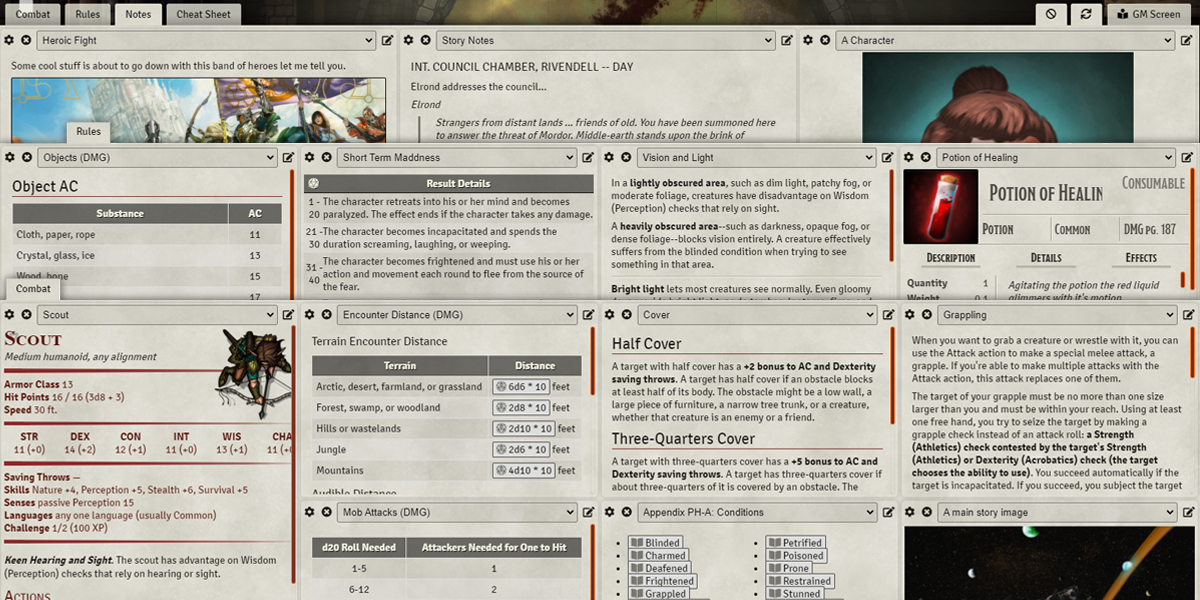
Task: Open the Cover dropdown
Action: pyautogui.click(x=757, y=315)
